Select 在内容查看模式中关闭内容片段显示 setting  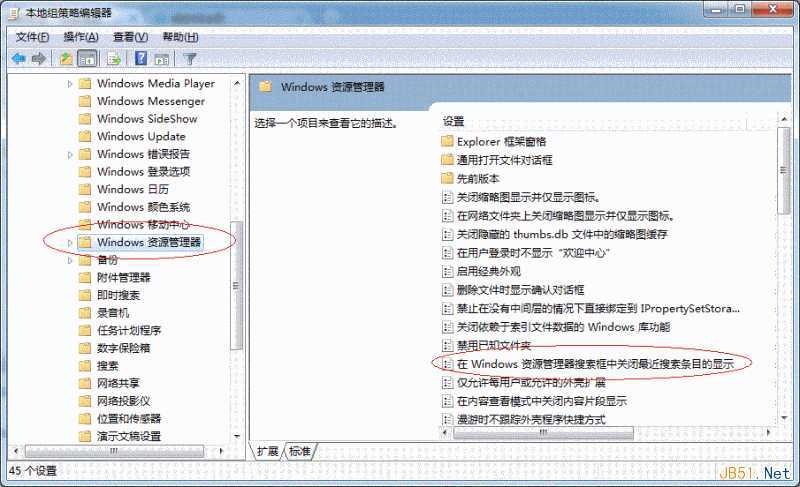pos(541,401)
